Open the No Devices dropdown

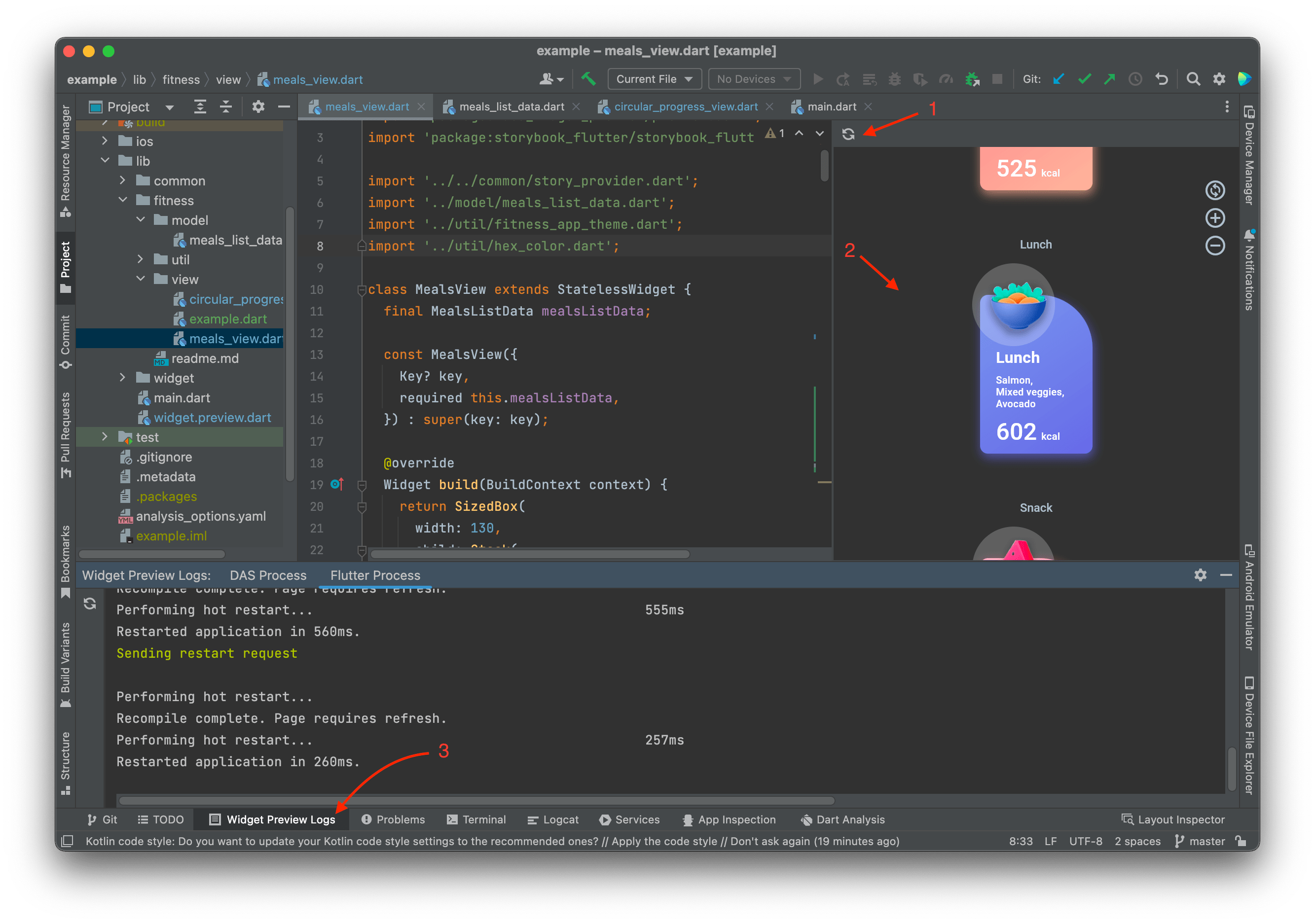(753, 79)
